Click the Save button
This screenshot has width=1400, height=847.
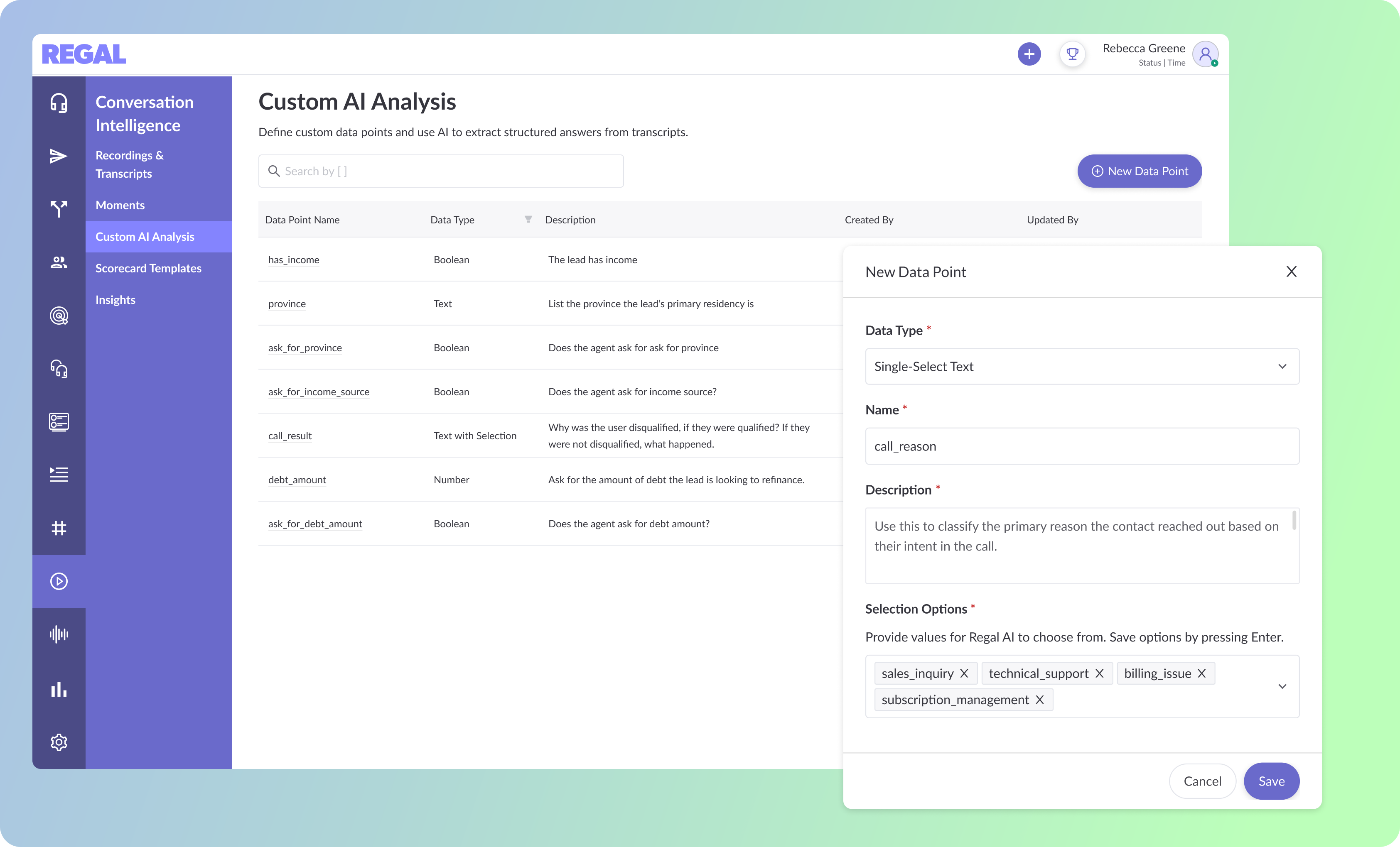point(1271,781)
